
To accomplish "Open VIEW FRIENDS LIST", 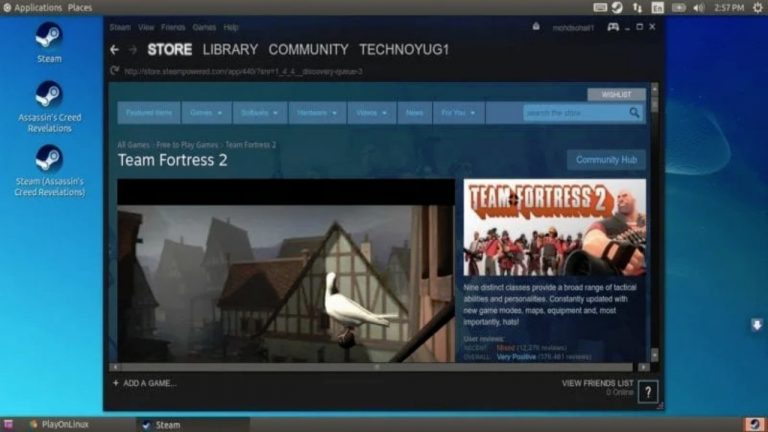I will [x=598, y=383].
